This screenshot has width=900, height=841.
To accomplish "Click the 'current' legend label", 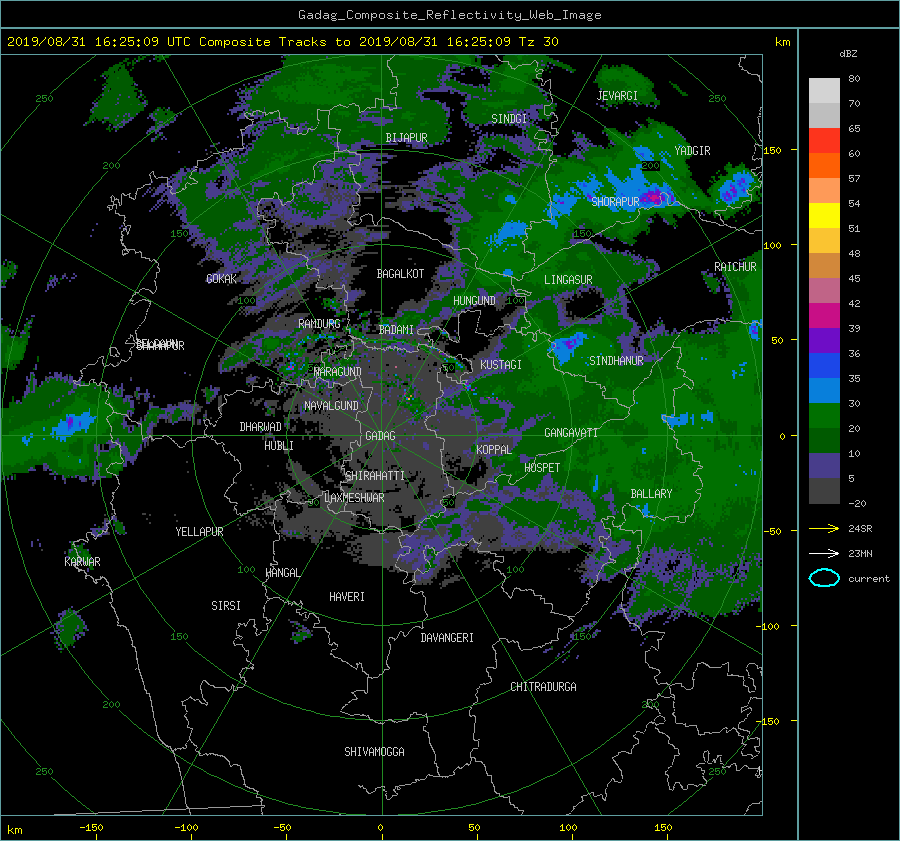I will click(x=869, y=579).
